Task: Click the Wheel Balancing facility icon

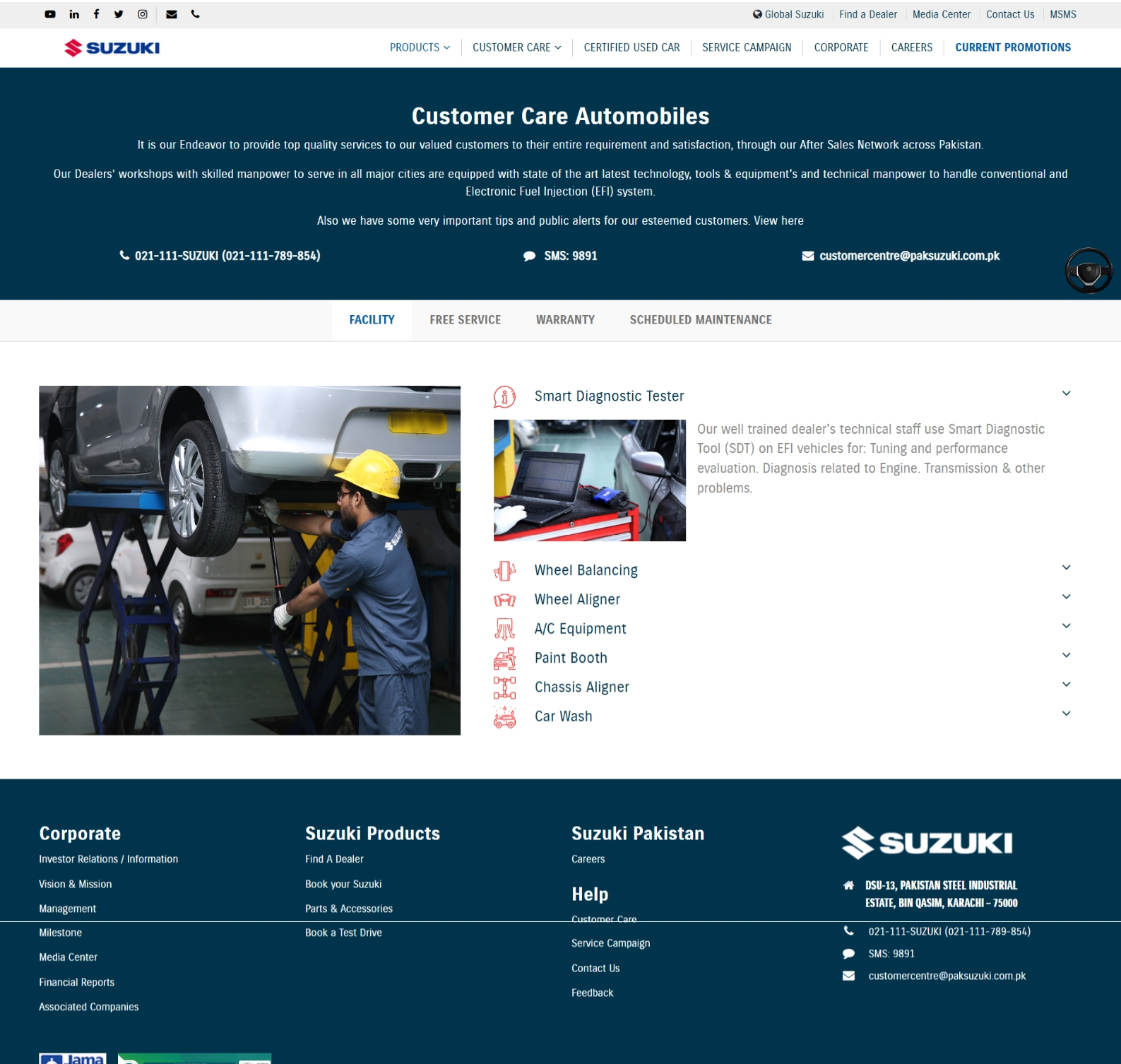Action: [504, 570]
